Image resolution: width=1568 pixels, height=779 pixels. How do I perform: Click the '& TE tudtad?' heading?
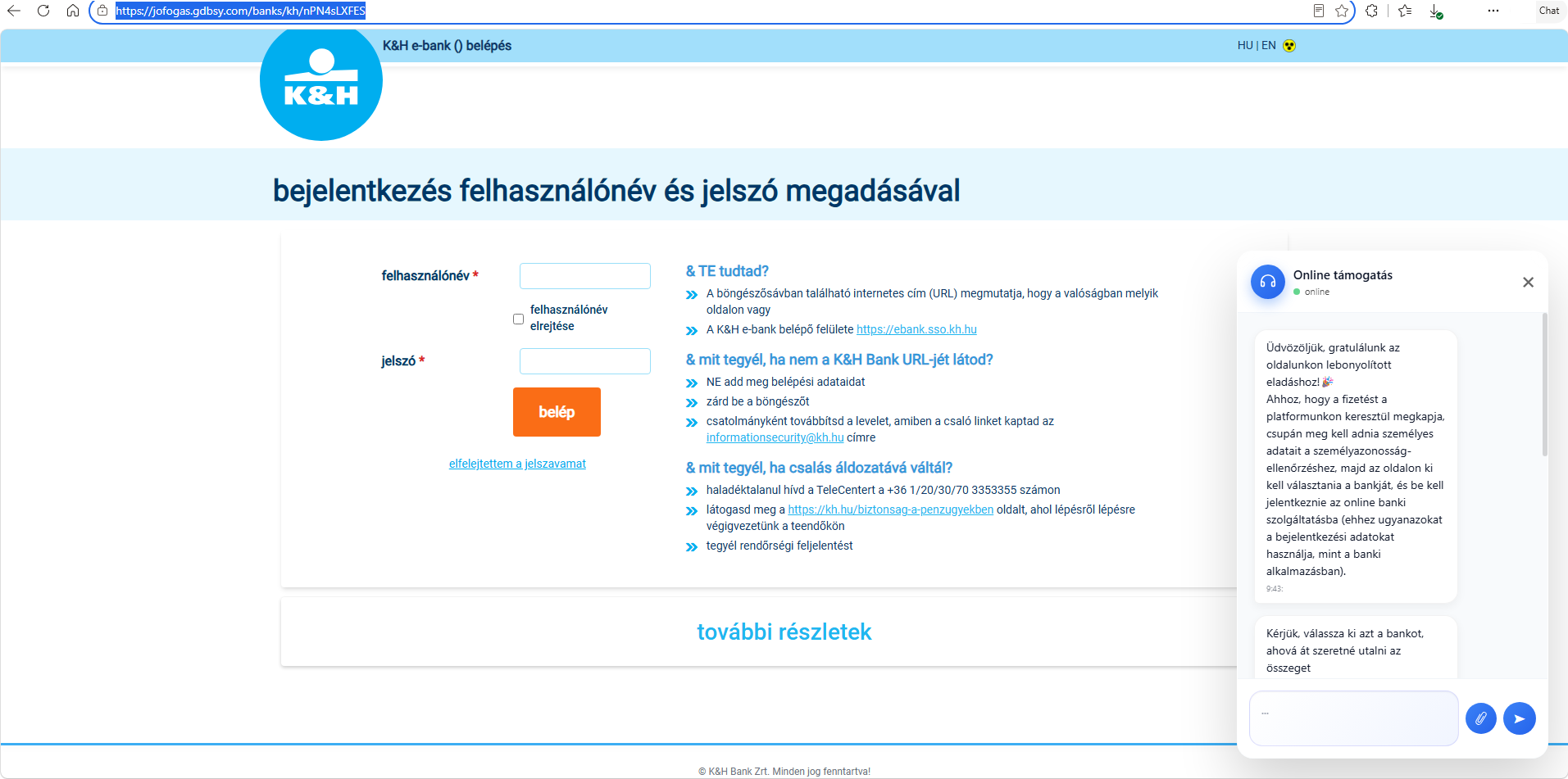click(727, 271)
